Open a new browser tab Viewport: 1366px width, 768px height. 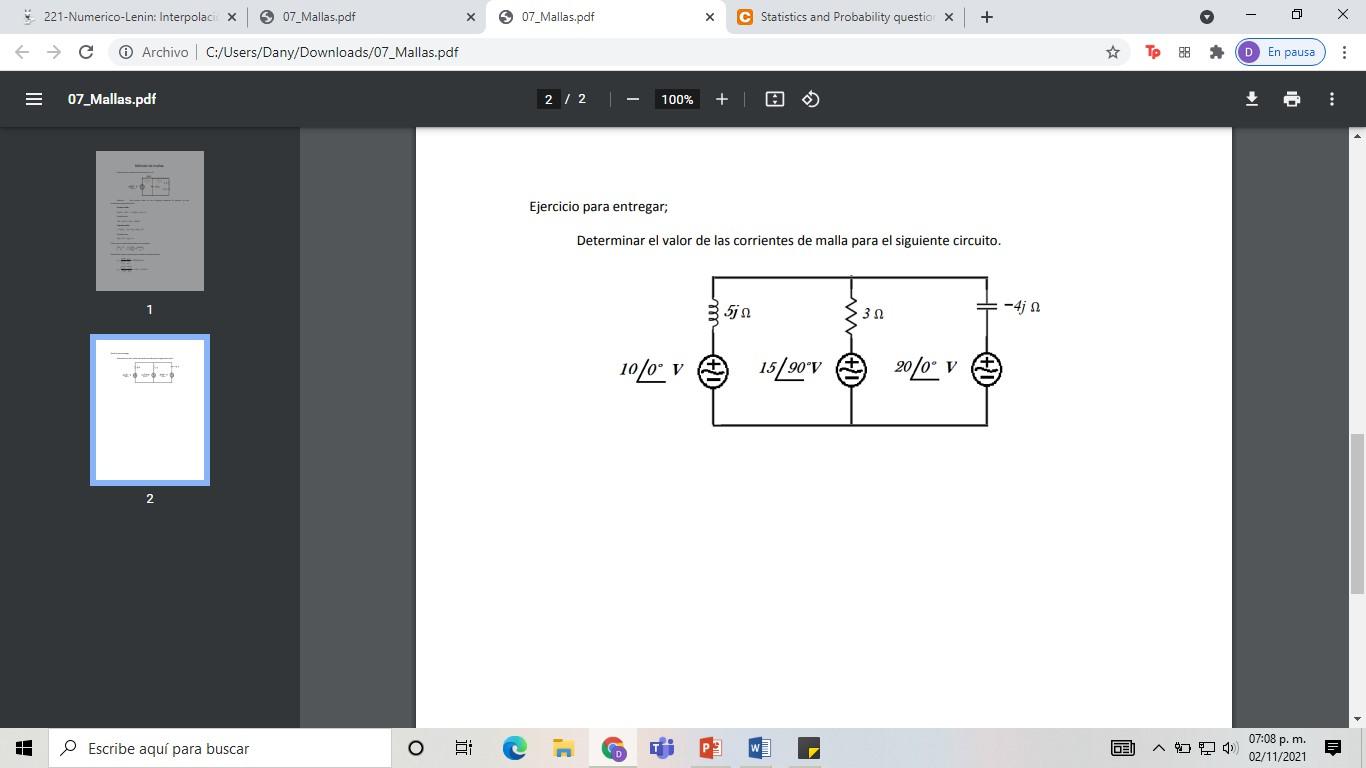coord(986,16)
